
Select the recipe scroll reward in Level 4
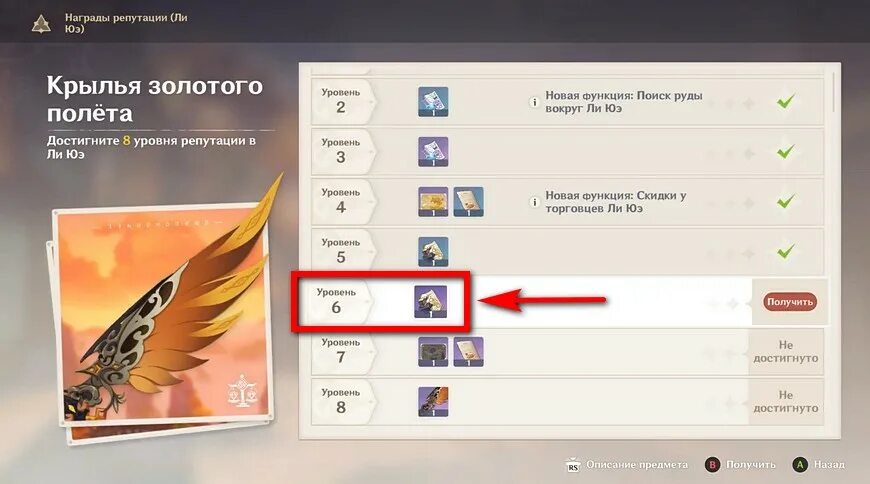tap(468, 201)
